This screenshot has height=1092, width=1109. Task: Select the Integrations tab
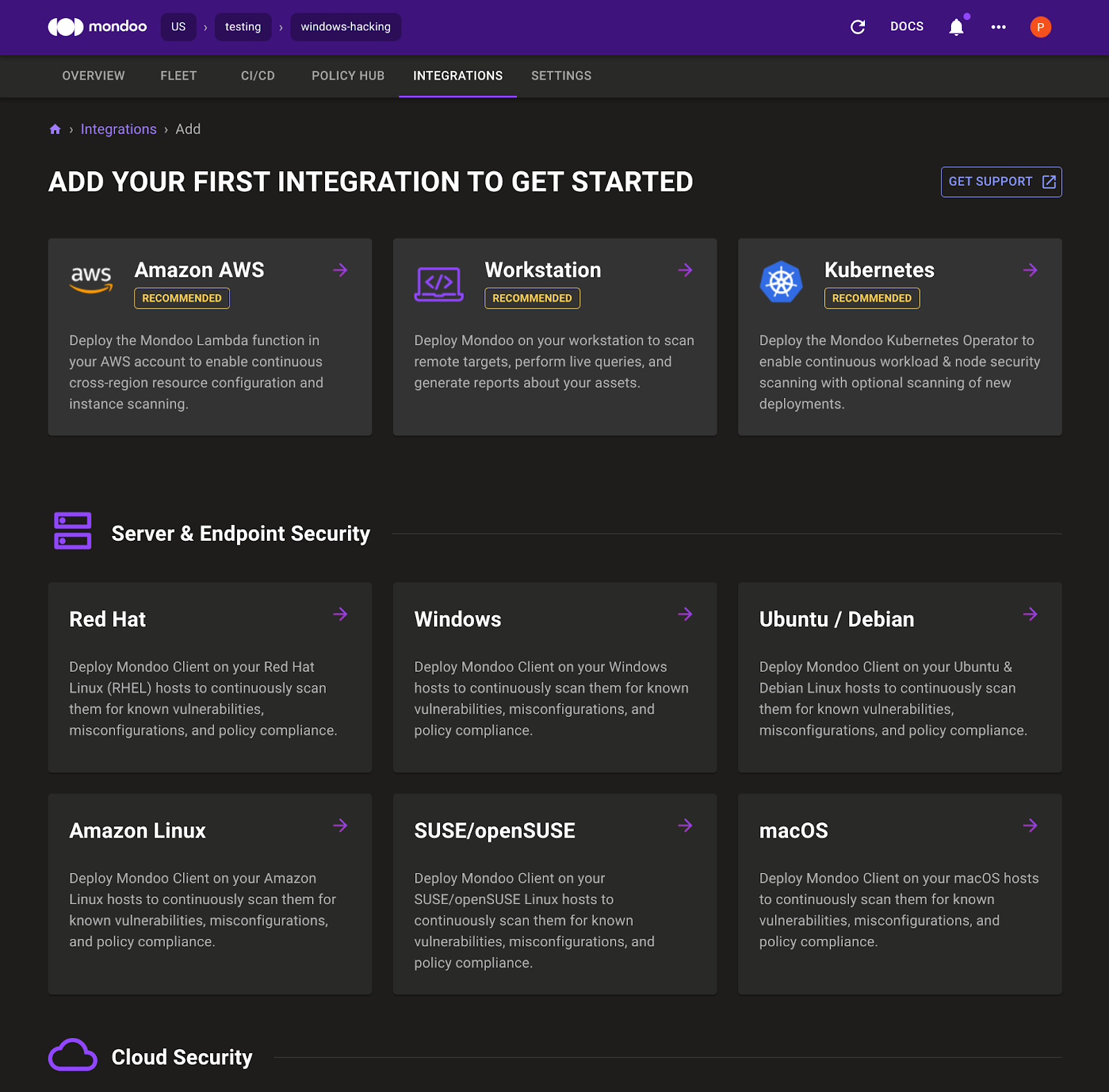click(458, 76)
